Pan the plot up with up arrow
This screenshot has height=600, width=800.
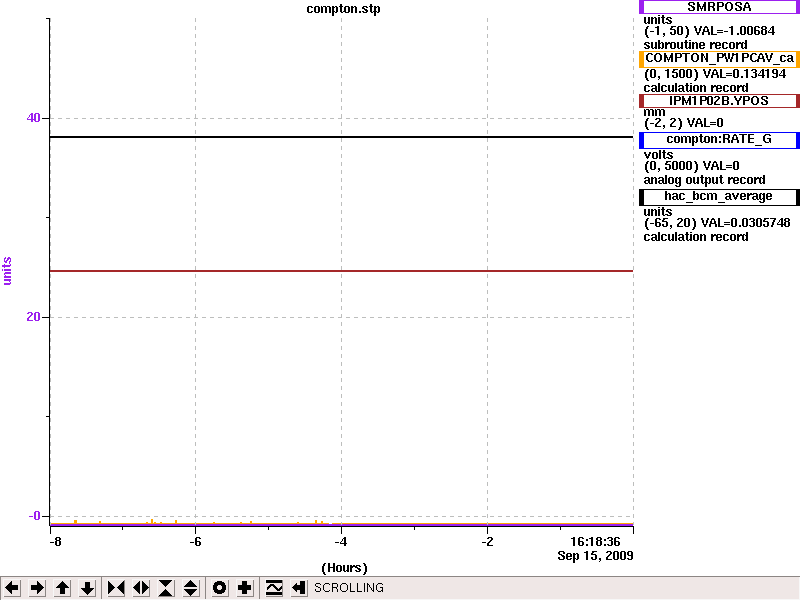point(62,588)
